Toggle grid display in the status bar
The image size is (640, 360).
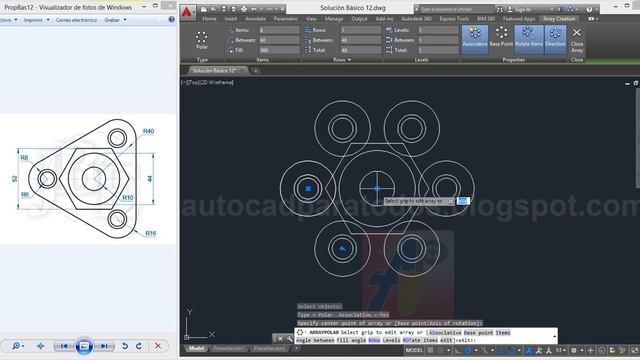[x=430, y=350]
